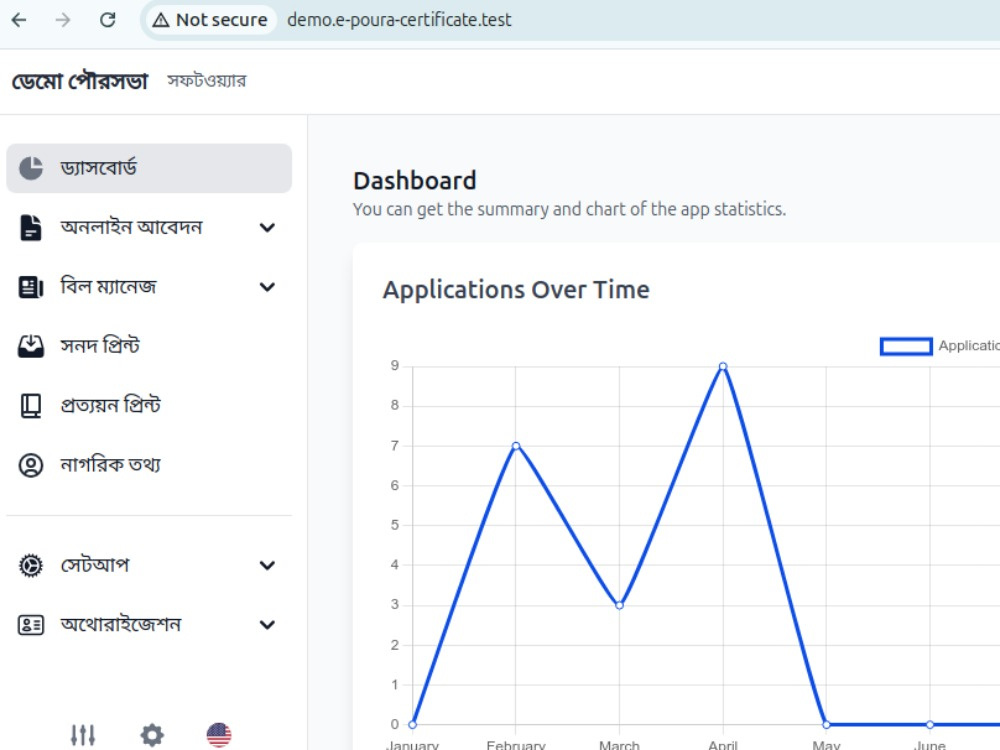Click the pie chart dashboard icon
This screenshot has width=1000, height=750.
pos(31,168)
